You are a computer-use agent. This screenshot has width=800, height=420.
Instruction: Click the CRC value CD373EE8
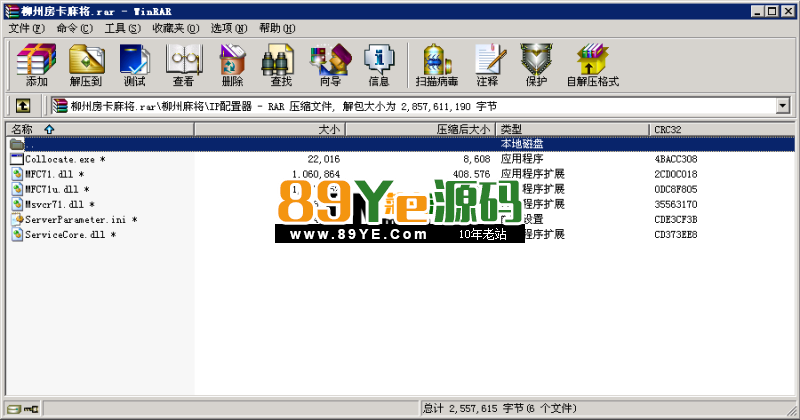pyautogui.click(x=676, y=235)
